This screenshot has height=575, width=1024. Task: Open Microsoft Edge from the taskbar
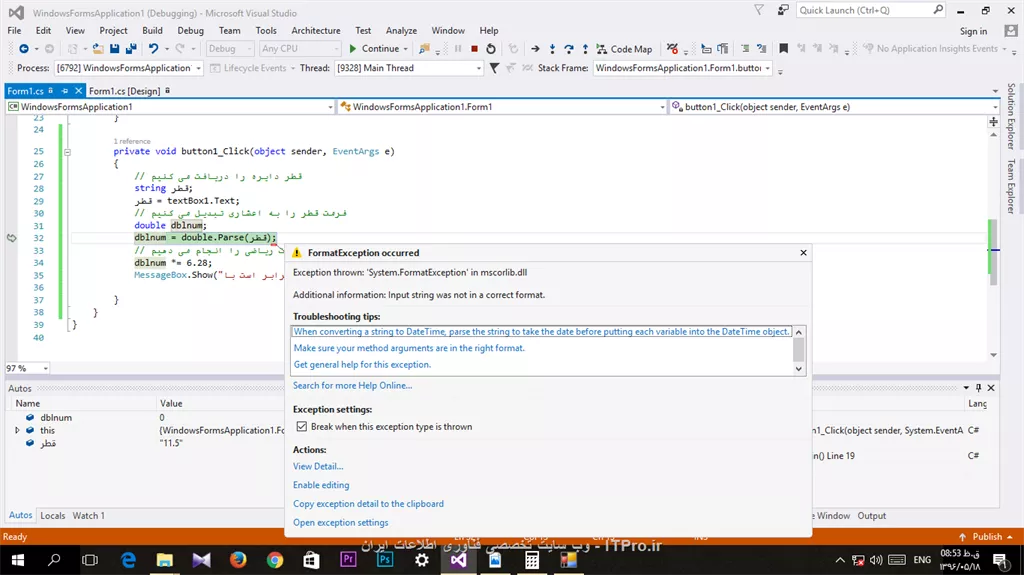tap(128, 560)
